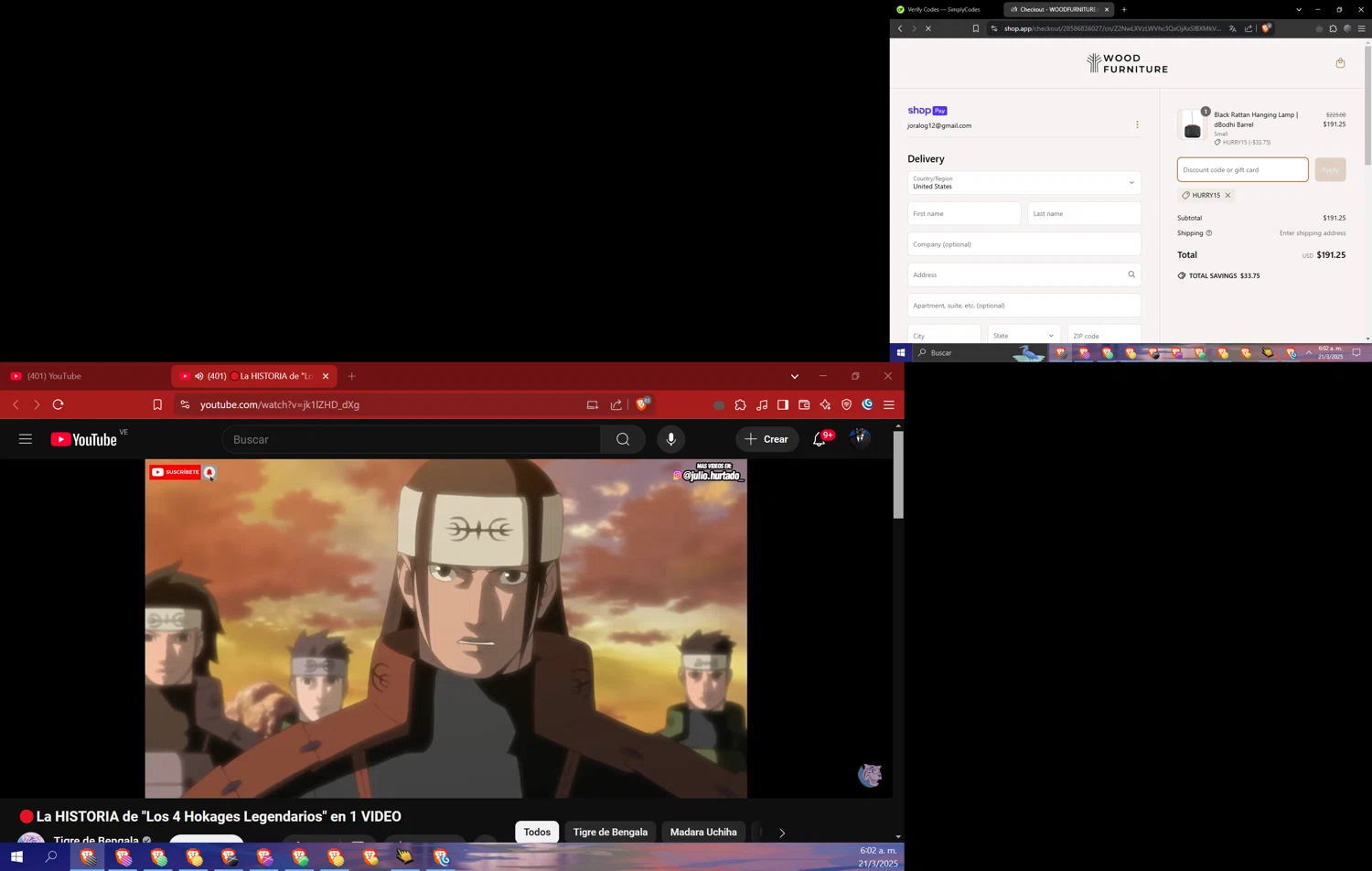Toggle the sidebar panel in YouTube browser window
The image size is (1372, 871).
783,404
